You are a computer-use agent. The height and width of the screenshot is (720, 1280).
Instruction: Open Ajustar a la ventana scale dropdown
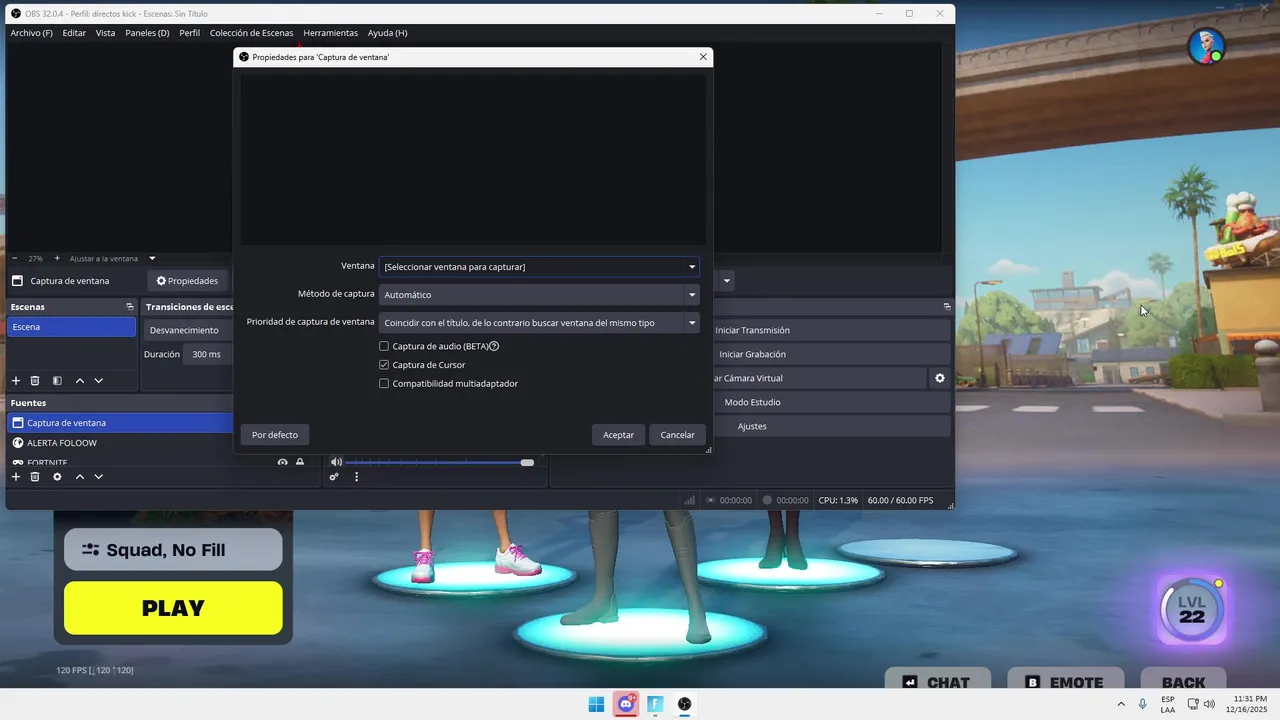click(x=112, y=258)
